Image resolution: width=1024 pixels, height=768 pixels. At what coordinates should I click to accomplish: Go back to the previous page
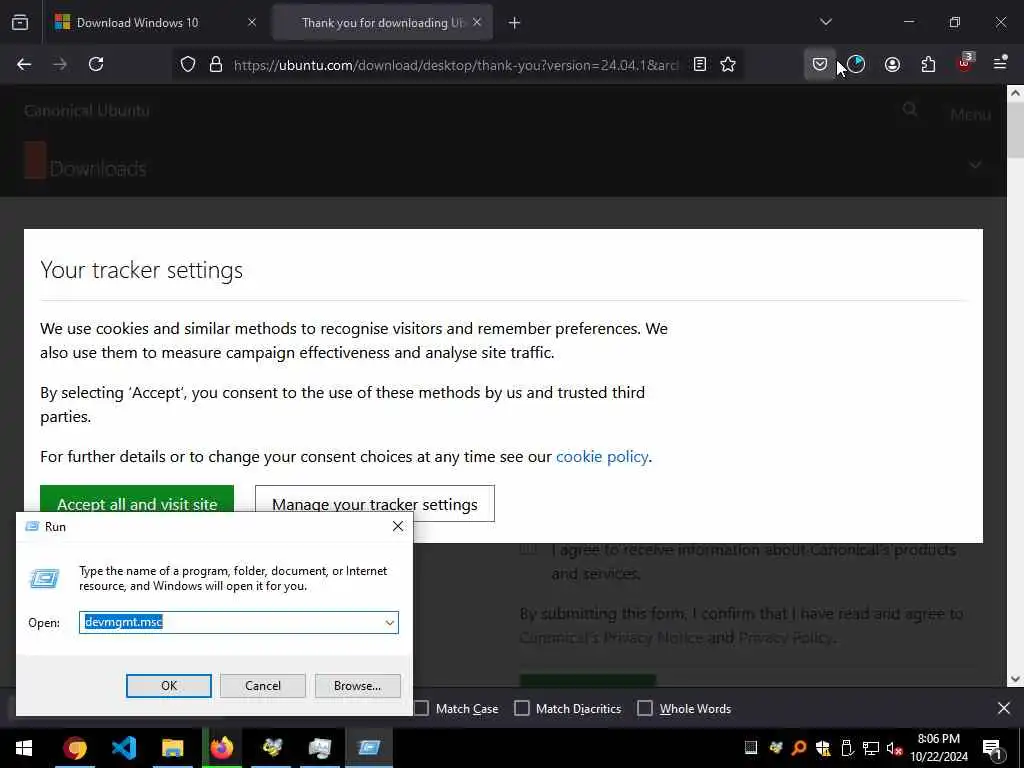24,64
